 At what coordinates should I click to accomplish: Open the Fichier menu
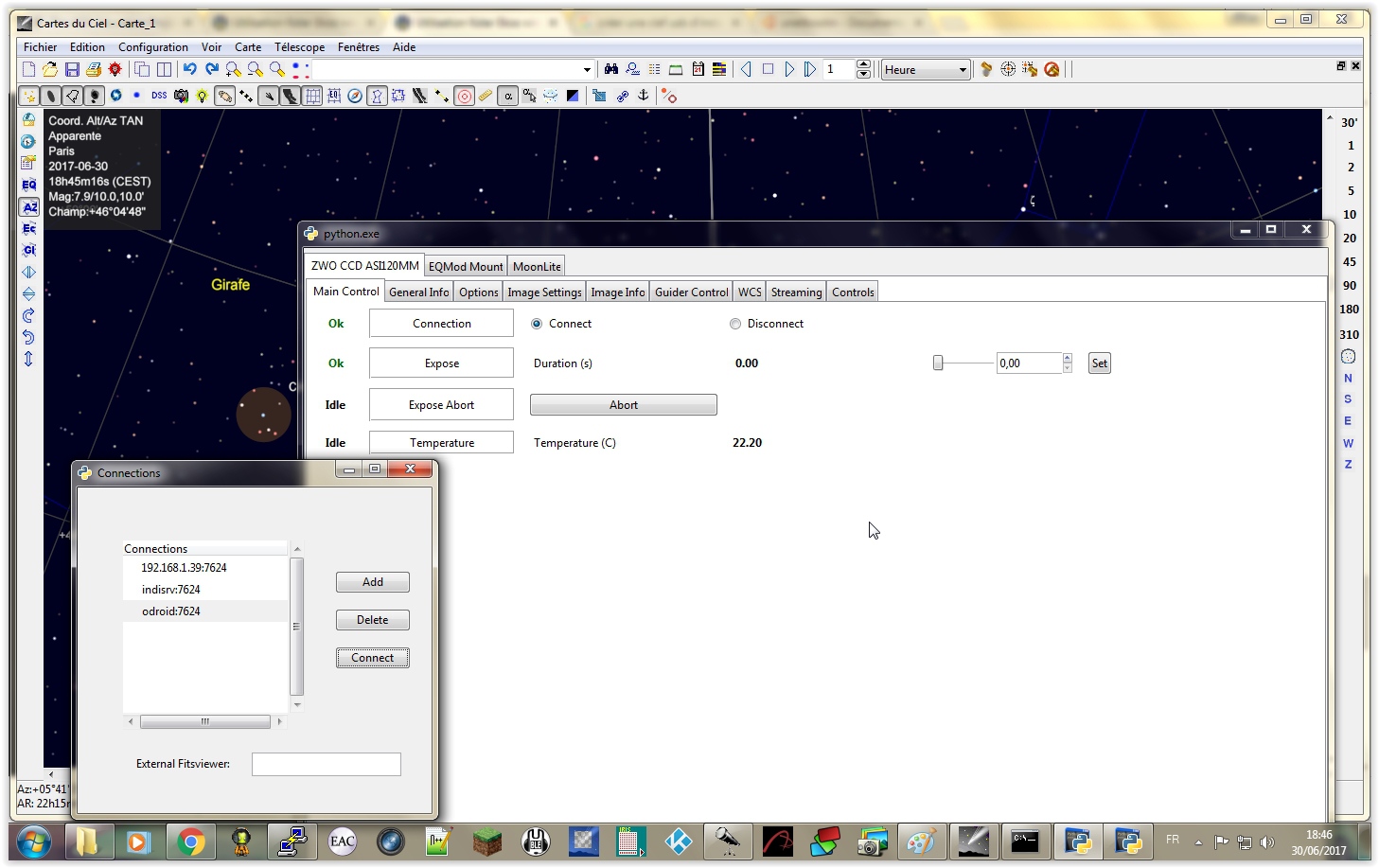[x=40, y=46]
